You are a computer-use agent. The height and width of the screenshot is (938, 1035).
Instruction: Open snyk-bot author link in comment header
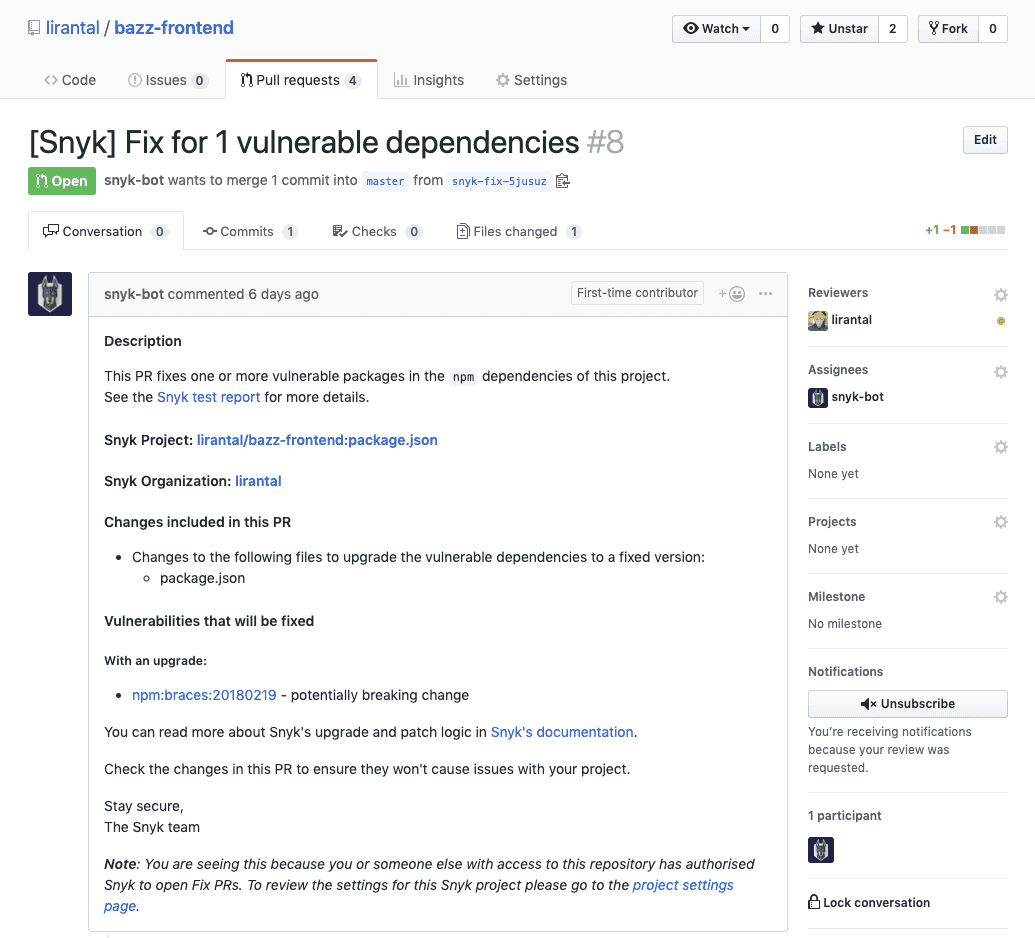tap(134, 294)
